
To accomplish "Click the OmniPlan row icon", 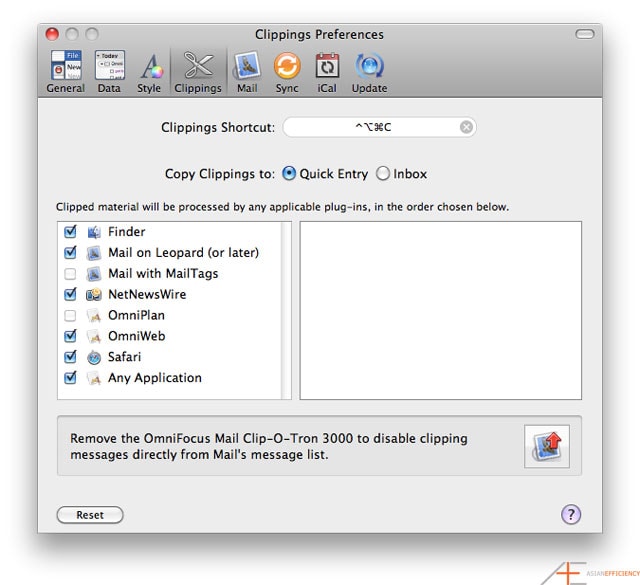I will tap(94, 315).
